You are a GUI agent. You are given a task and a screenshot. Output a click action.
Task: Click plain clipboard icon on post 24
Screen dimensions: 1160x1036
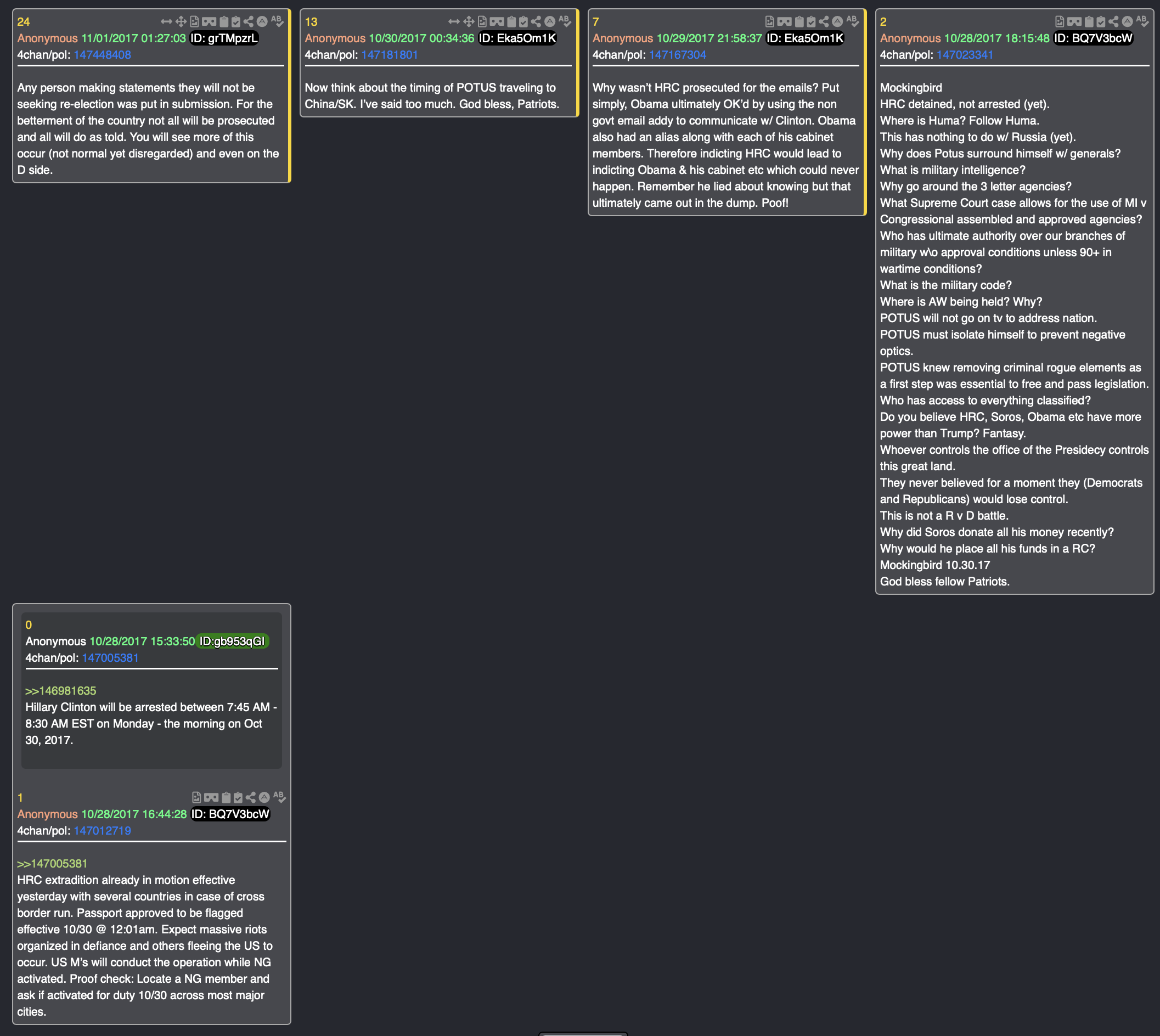click(224, 21)
